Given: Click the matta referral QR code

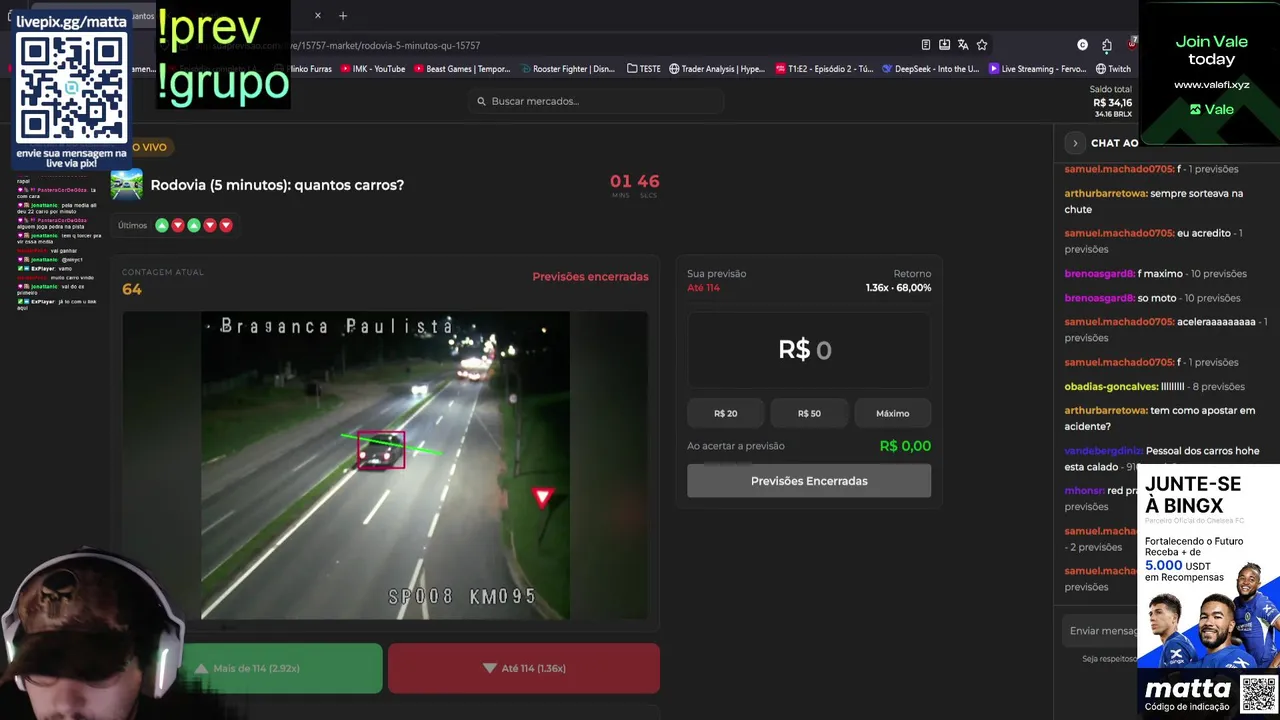Looking at the screenshot, I should pos(1259,694).
